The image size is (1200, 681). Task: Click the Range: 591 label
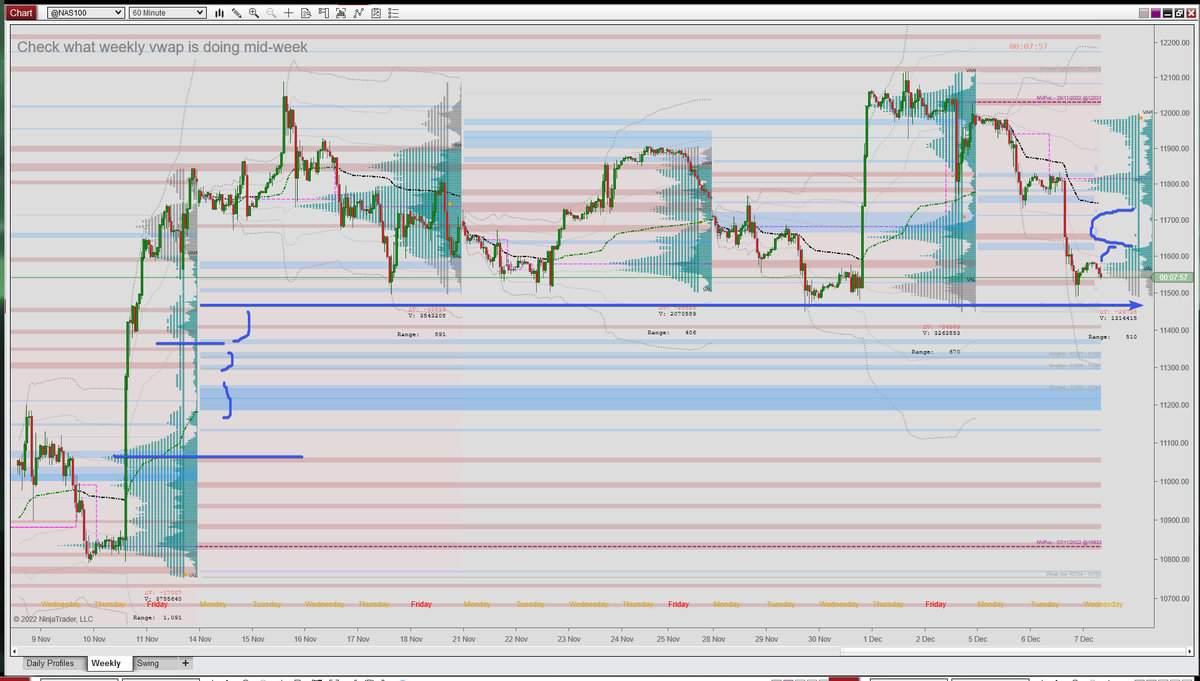click(x=421, y=334)
